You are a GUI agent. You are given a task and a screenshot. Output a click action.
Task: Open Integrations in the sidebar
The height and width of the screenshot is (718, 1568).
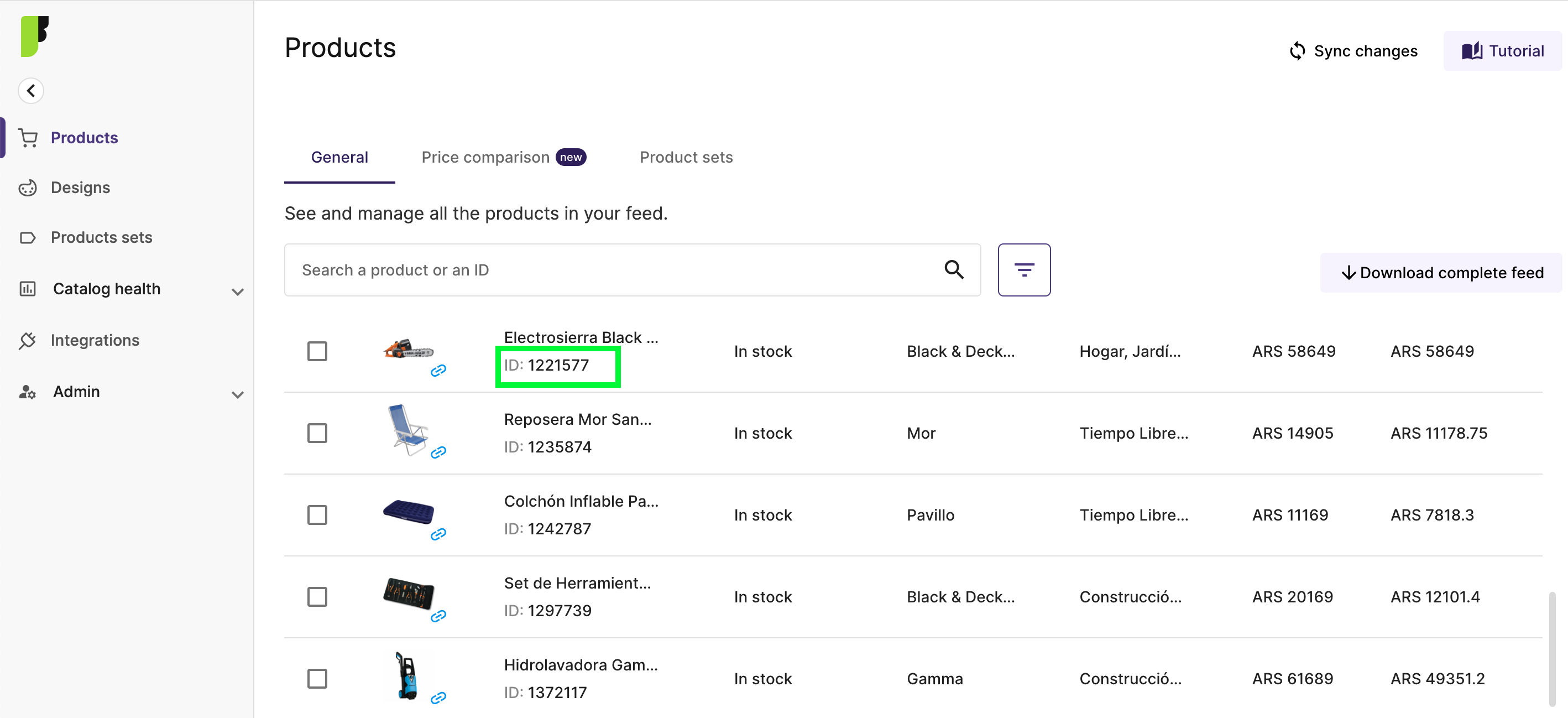[95, 340]
